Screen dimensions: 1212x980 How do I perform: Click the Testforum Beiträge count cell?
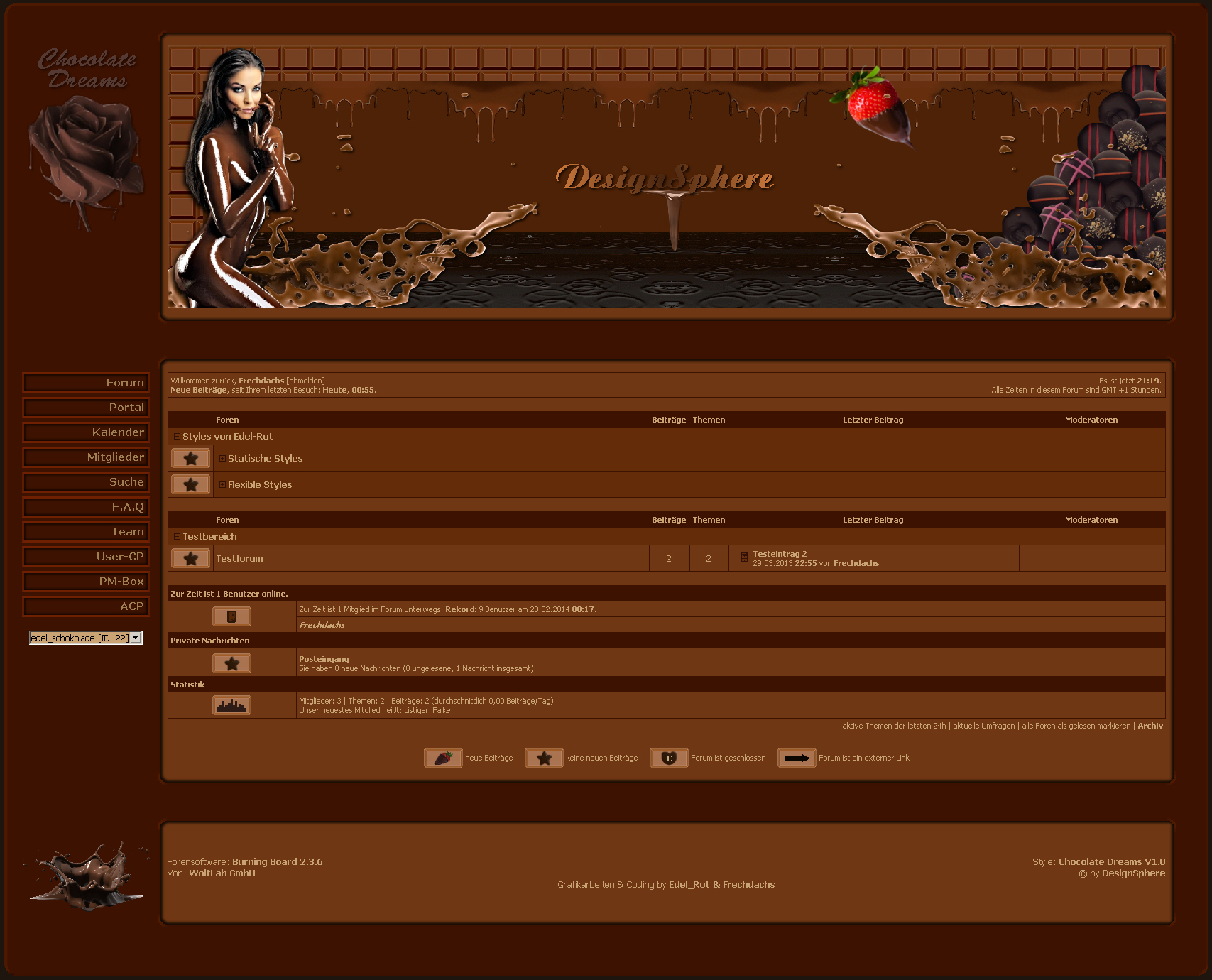[x=669, y=559]
